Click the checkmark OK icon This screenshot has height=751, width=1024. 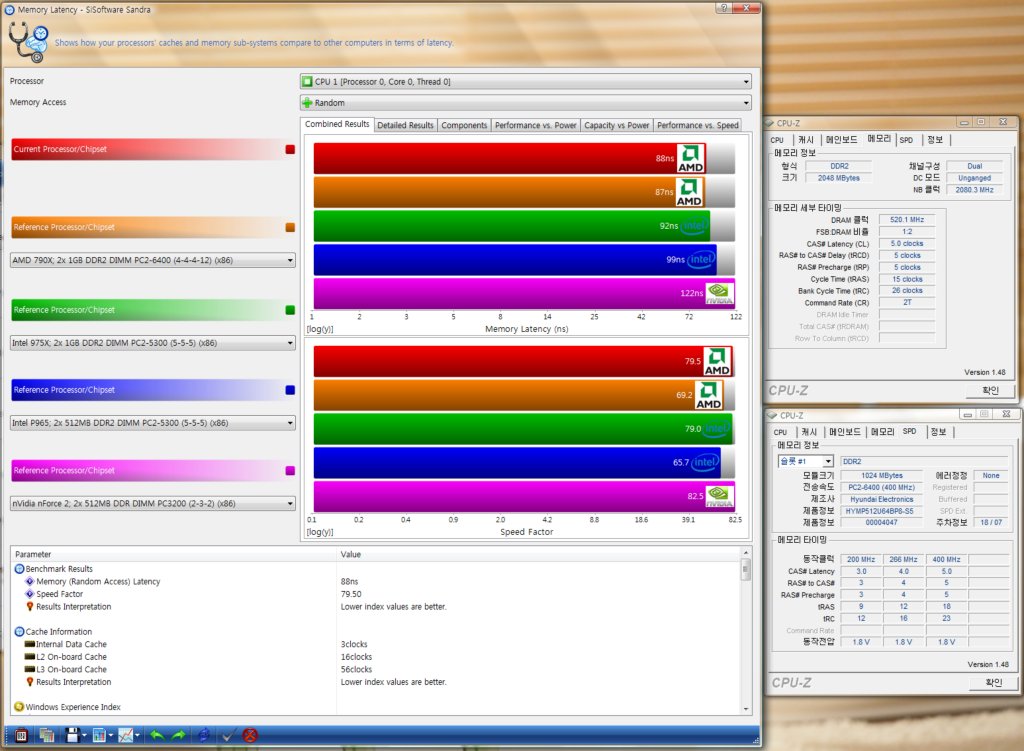tap(227, 735)
